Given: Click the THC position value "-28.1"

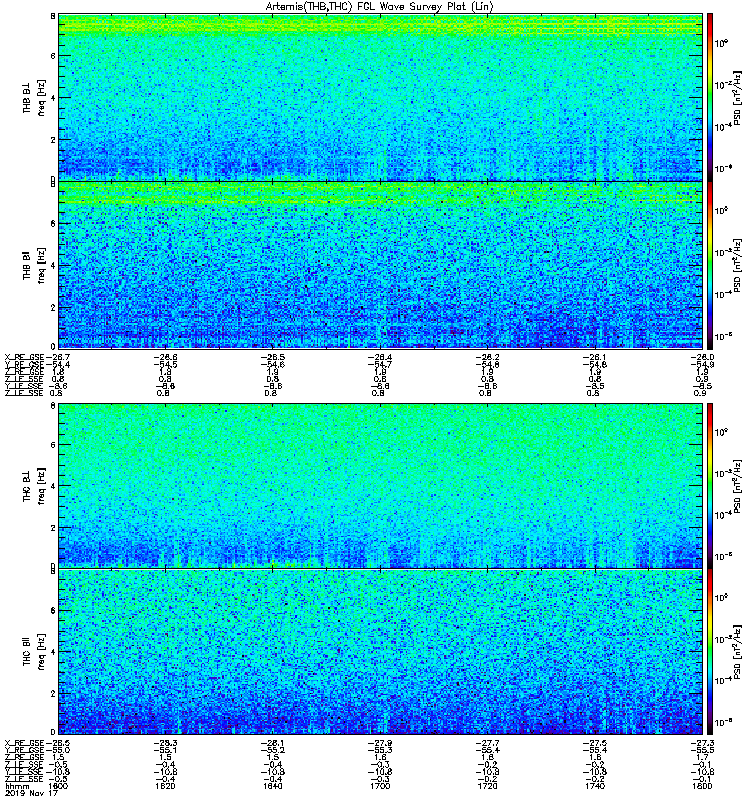Looking at the screenshot, I should click(x=273, y=743).
